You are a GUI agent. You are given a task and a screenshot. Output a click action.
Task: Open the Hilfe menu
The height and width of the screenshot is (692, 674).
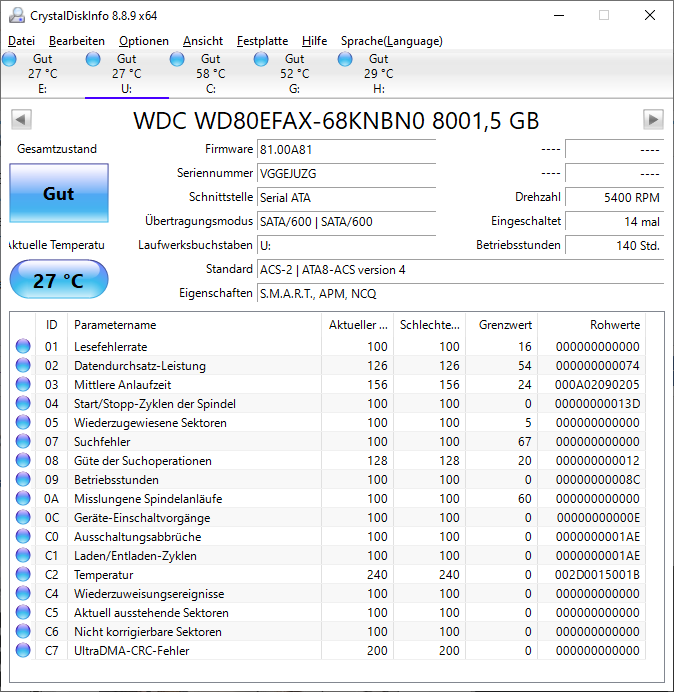click(x=315, y=41)
